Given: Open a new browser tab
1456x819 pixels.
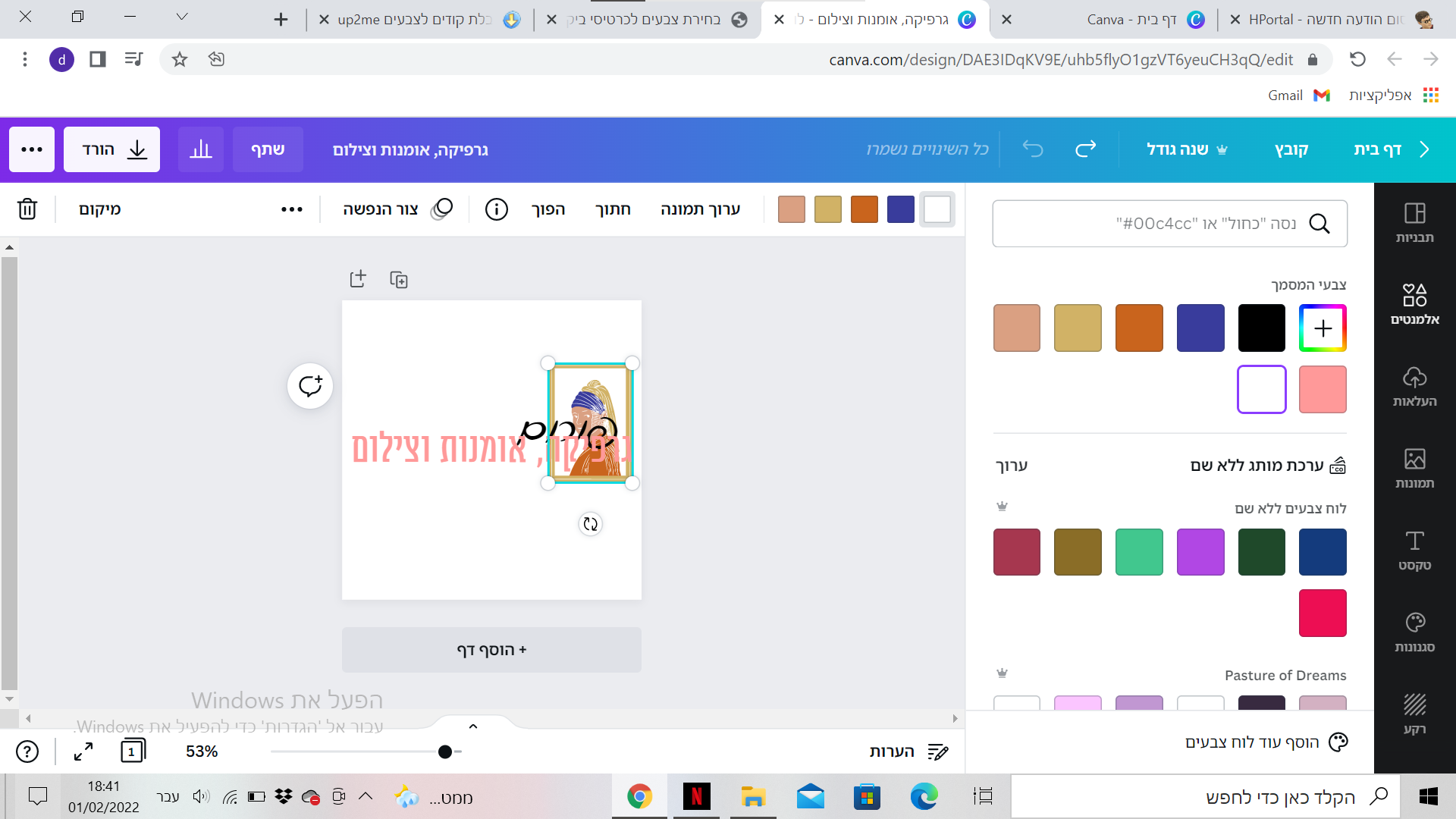Looking at the screenshot, I should [x=281, y=20].
